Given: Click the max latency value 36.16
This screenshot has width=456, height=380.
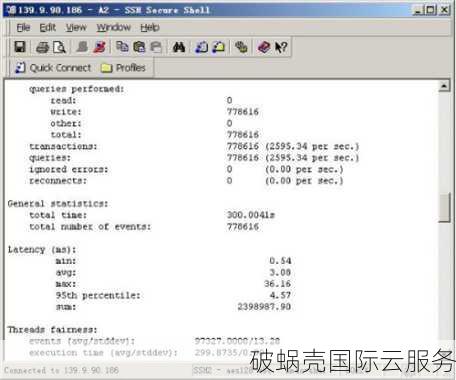Looking at the screenshot, I should [x=278, y=284].
